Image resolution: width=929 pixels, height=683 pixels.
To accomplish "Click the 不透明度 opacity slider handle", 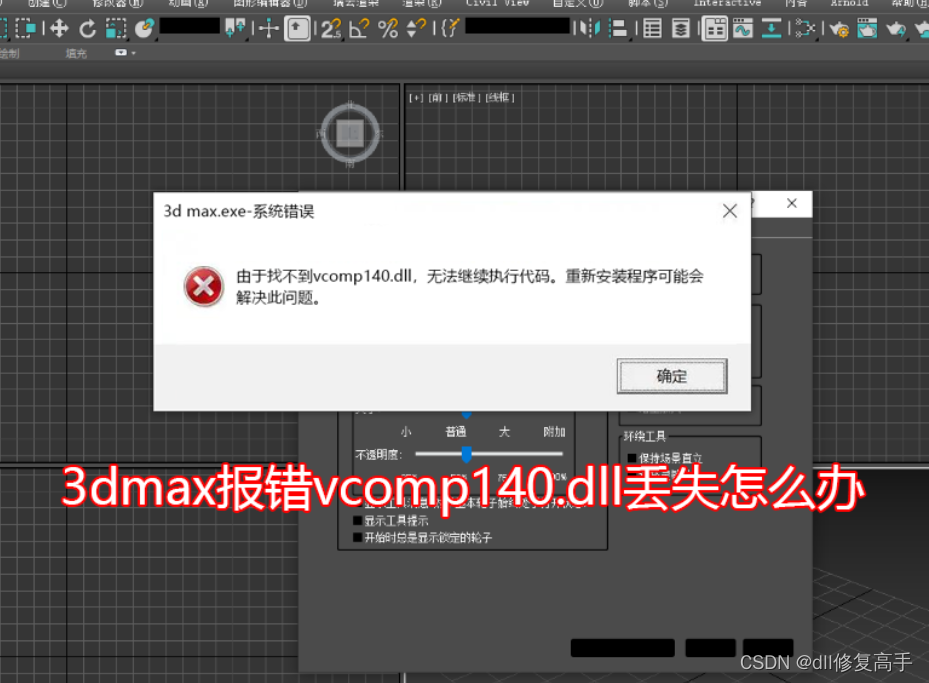I will click(x=466, y=454).
